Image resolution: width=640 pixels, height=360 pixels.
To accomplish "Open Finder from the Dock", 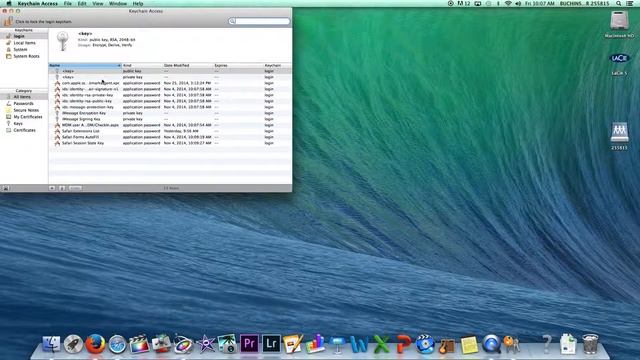I will coord(51,344).
